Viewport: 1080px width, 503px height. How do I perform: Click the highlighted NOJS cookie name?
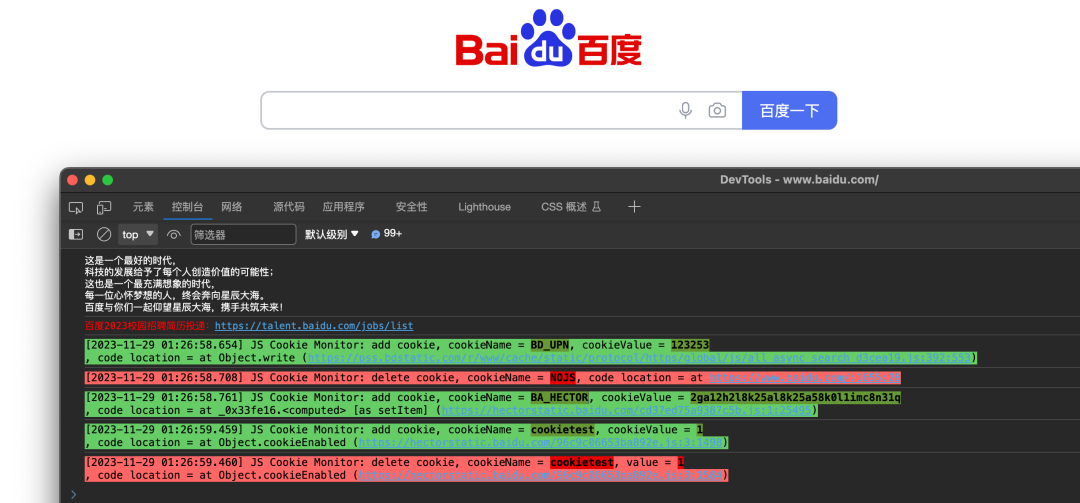[563, 378]
